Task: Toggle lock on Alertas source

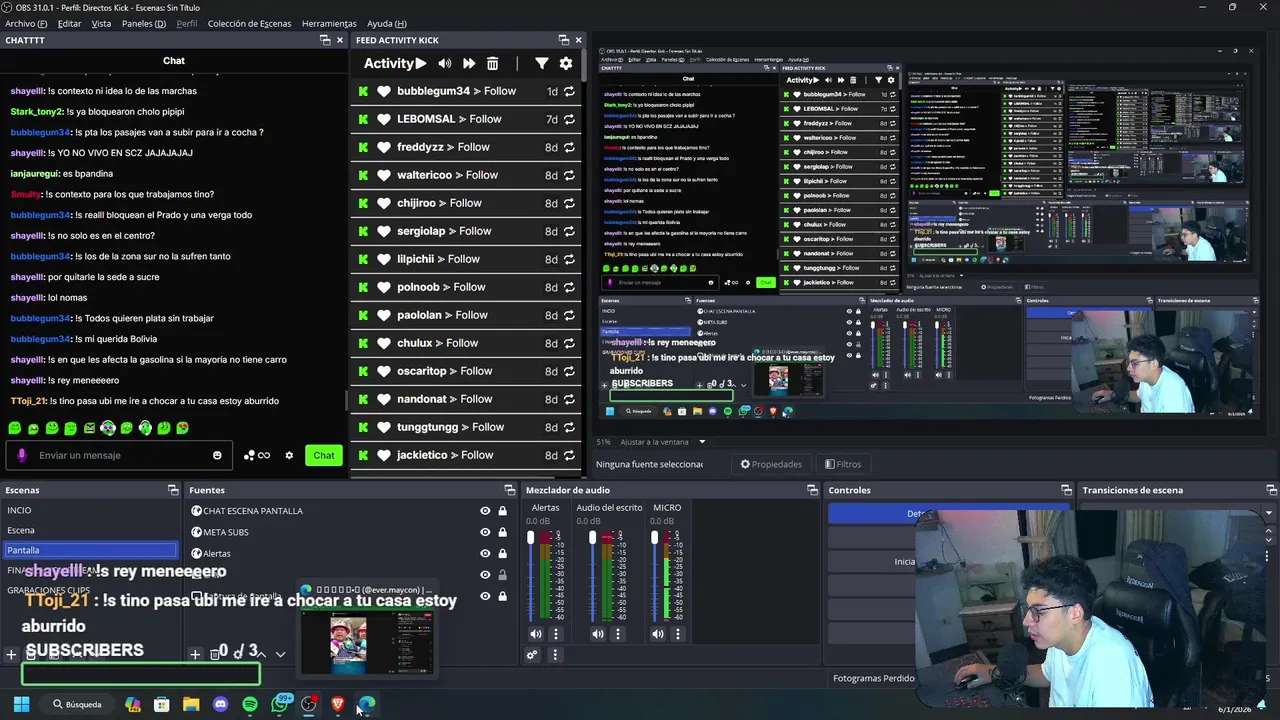Action: tap(502, 553)
